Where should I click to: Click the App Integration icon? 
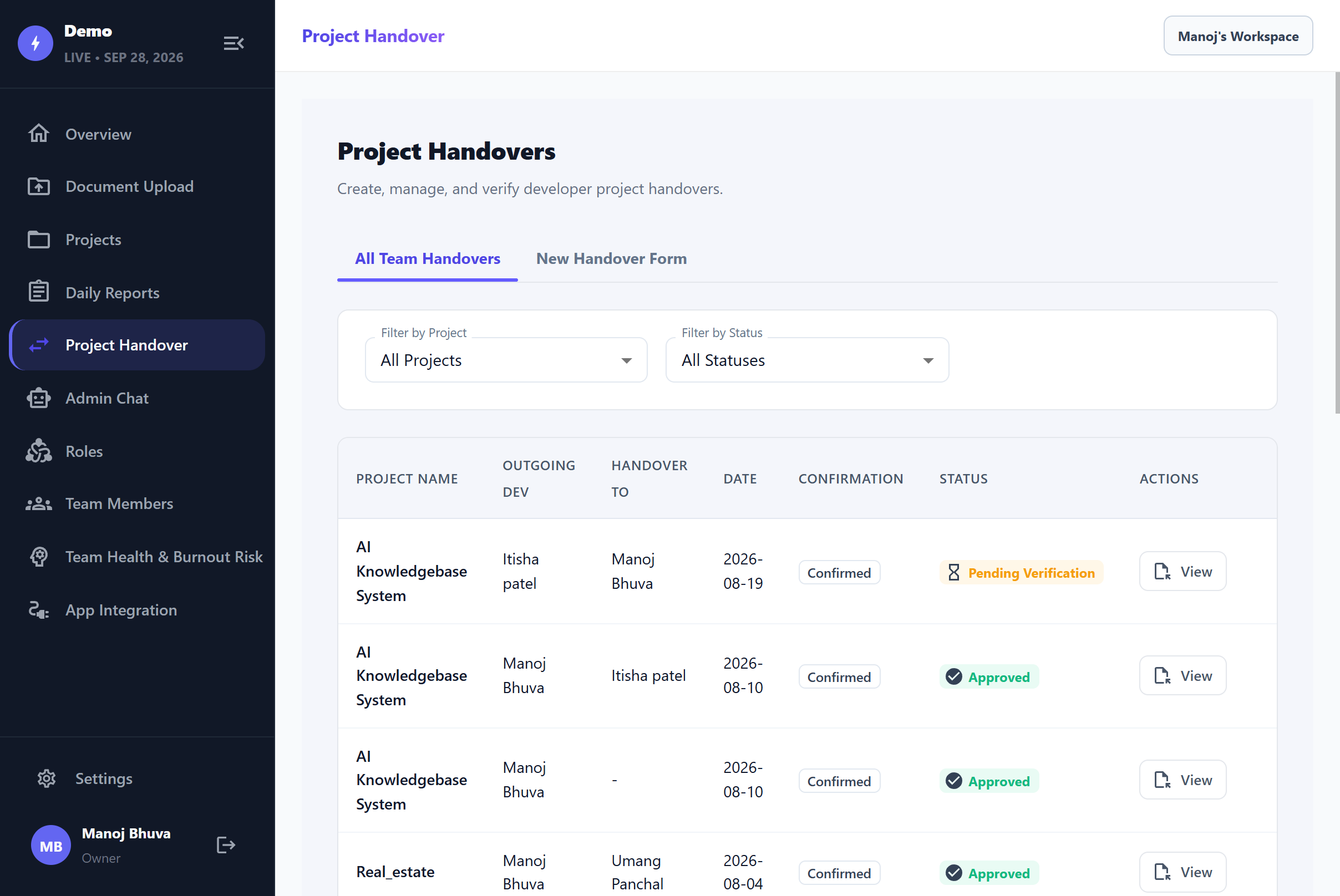pyautogui.click(x=39, y=610)
